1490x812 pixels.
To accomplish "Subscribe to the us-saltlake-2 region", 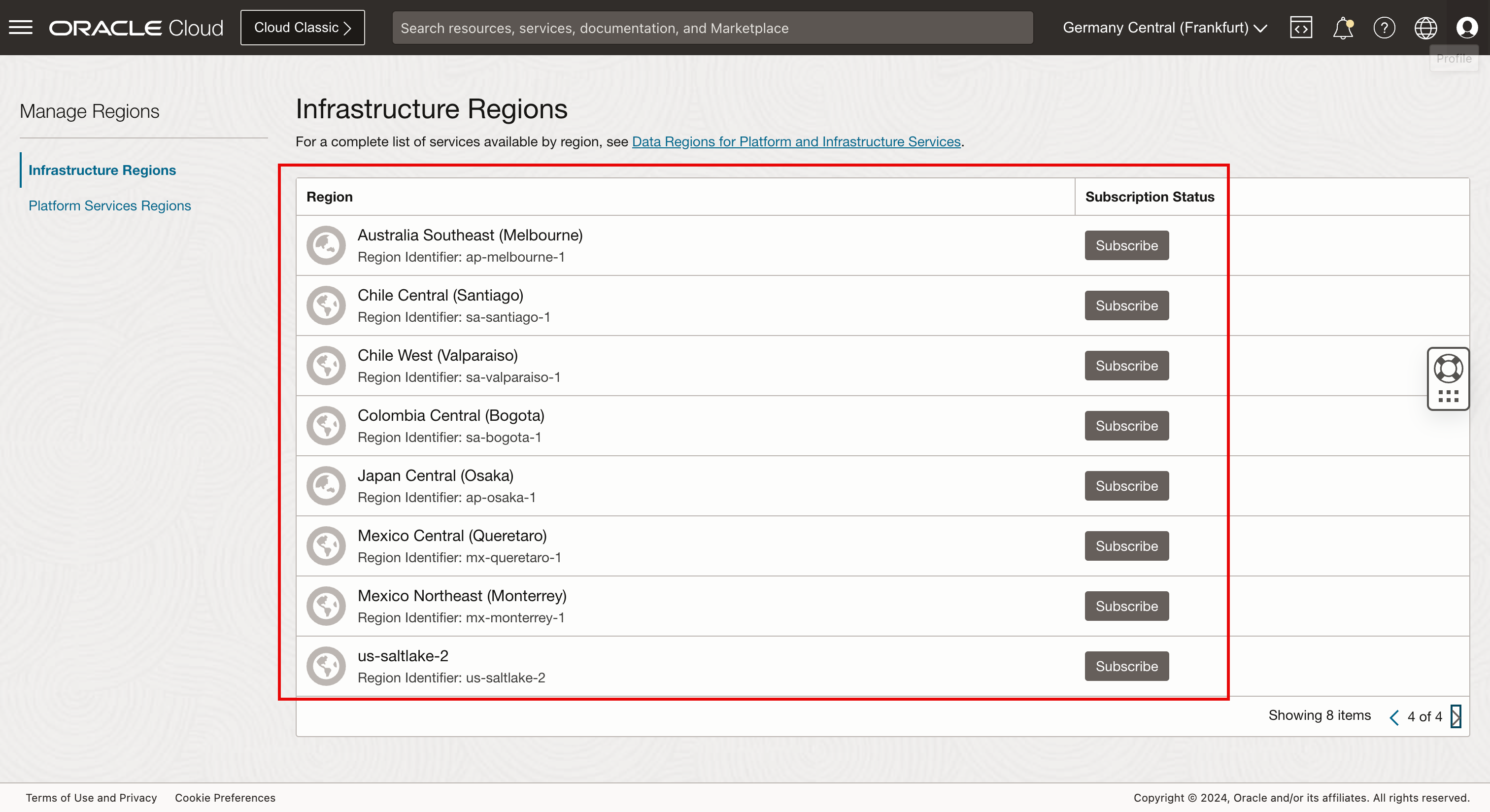I will [1126, 666].
